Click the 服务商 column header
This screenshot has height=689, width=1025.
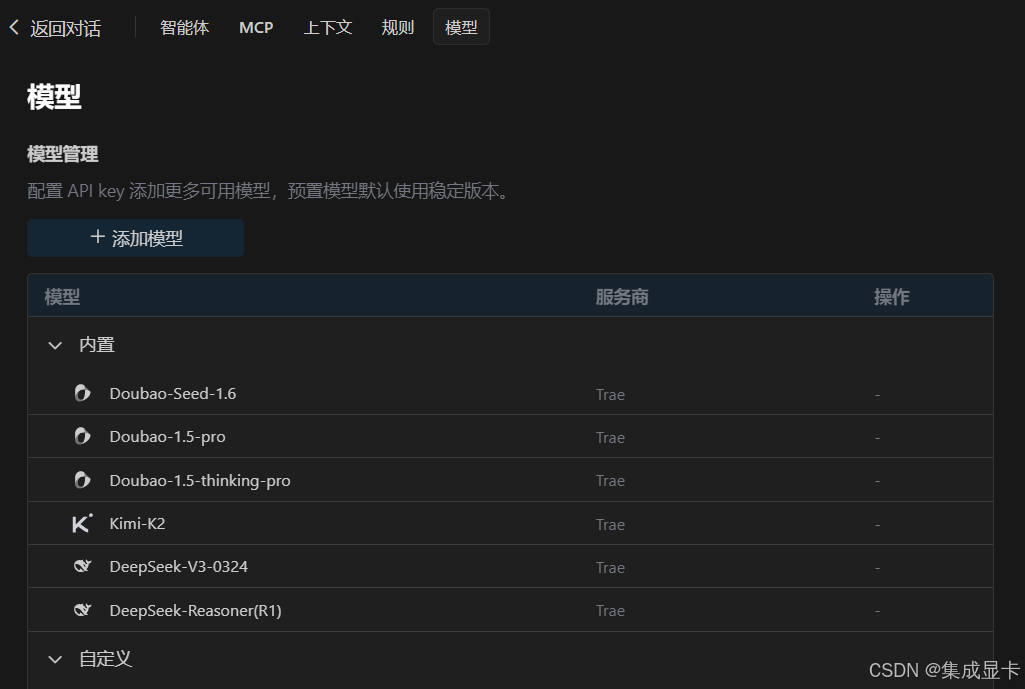622,297
